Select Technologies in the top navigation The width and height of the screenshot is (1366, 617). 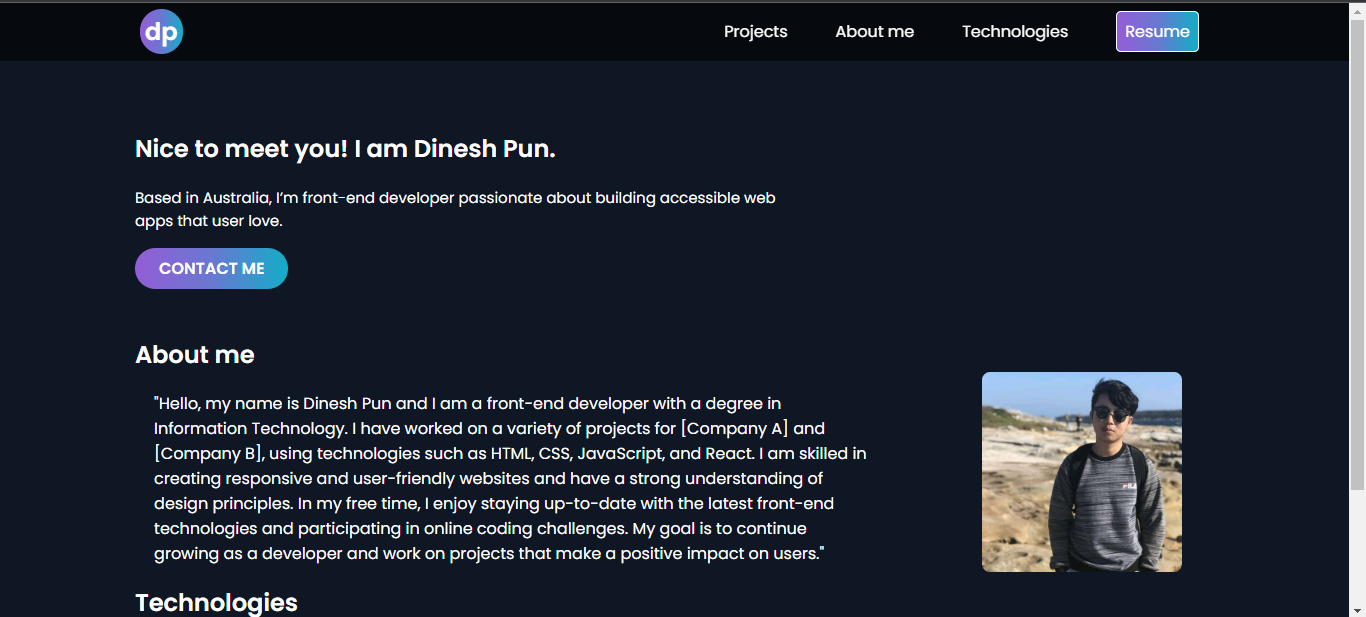(x=1015, y=31)
